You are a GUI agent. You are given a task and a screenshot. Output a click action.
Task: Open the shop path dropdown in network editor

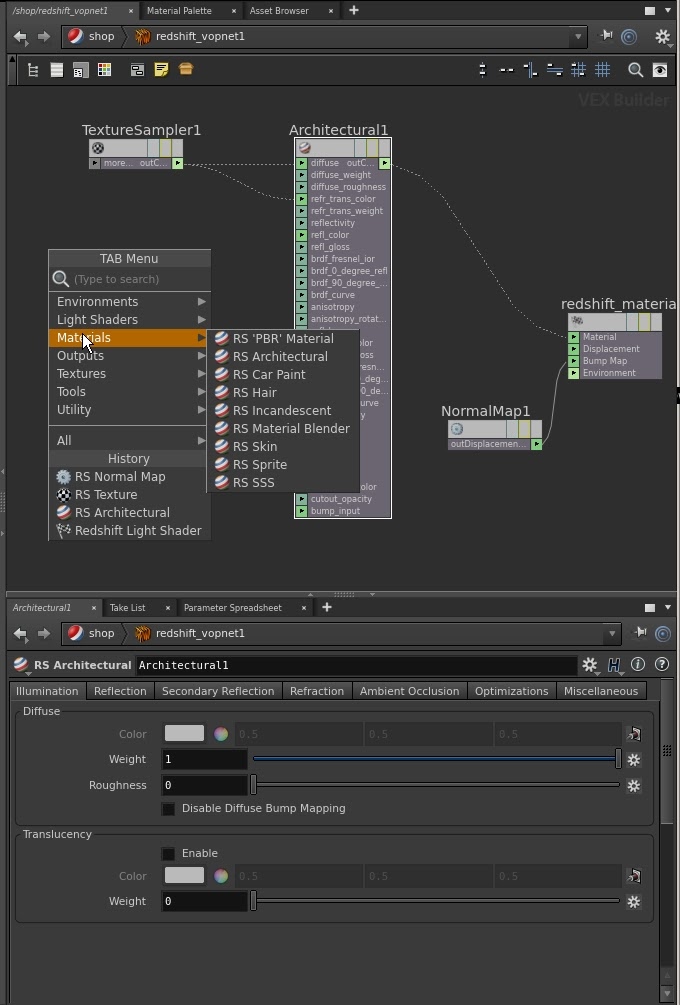578,37
